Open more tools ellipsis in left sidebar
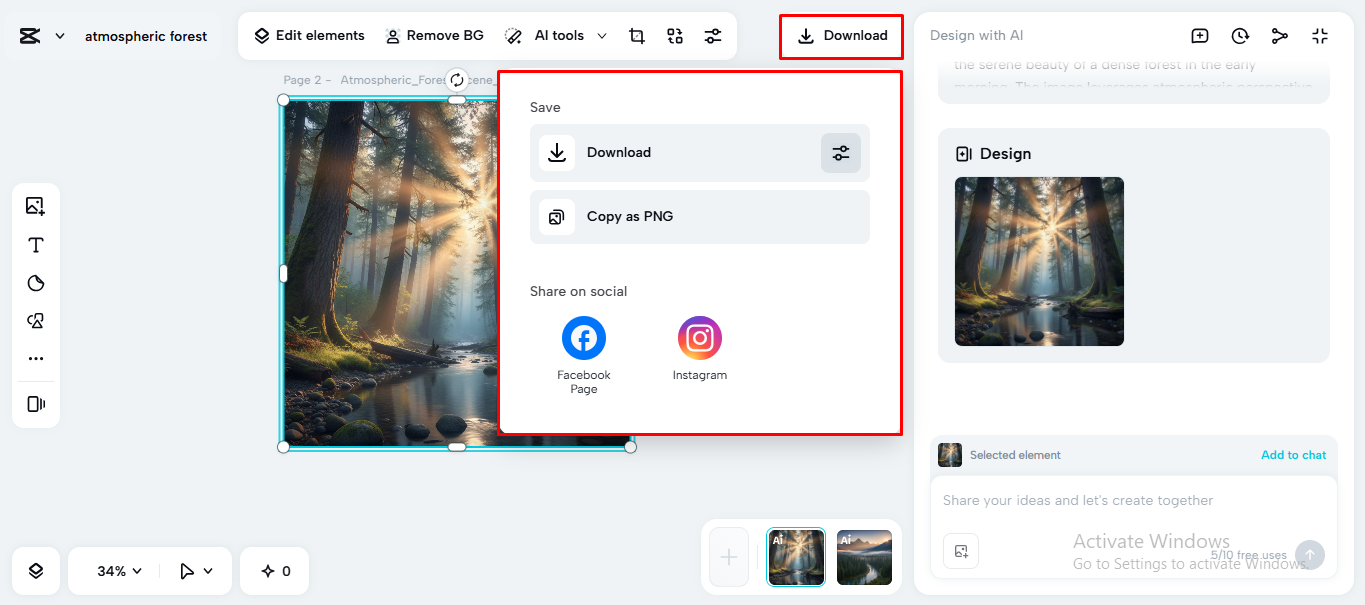 click(x=36, y=358)
